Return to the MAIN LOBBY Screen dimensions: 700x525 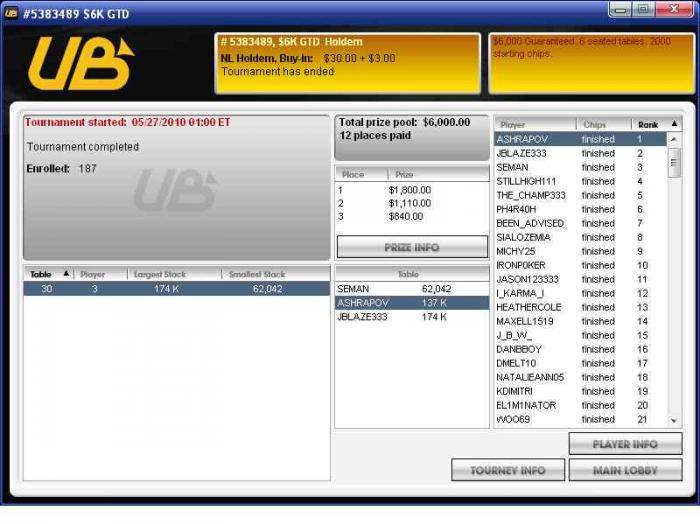click(625, 470)
